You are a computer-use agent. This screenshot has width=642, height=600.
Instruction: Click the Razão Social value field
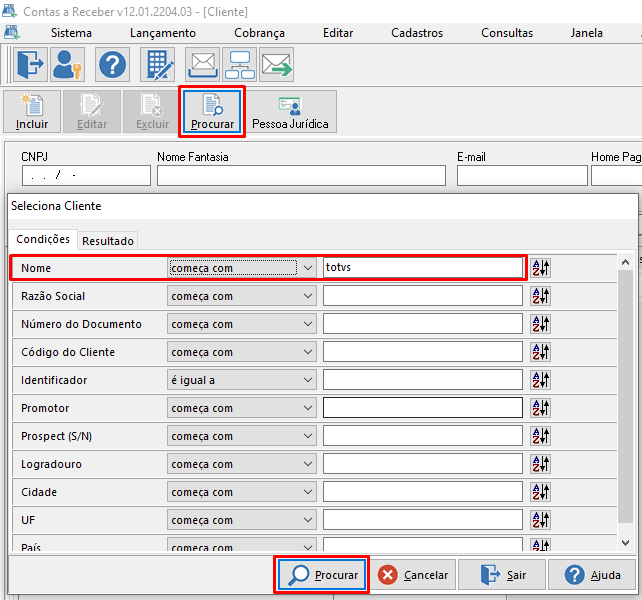pyautogui.click(x=423, y=296)
